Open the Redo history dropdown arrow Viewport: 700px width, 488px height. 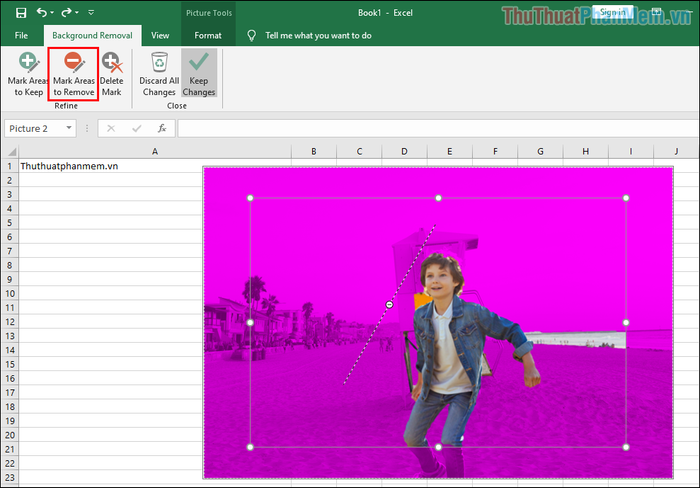[x=77, y=13]
